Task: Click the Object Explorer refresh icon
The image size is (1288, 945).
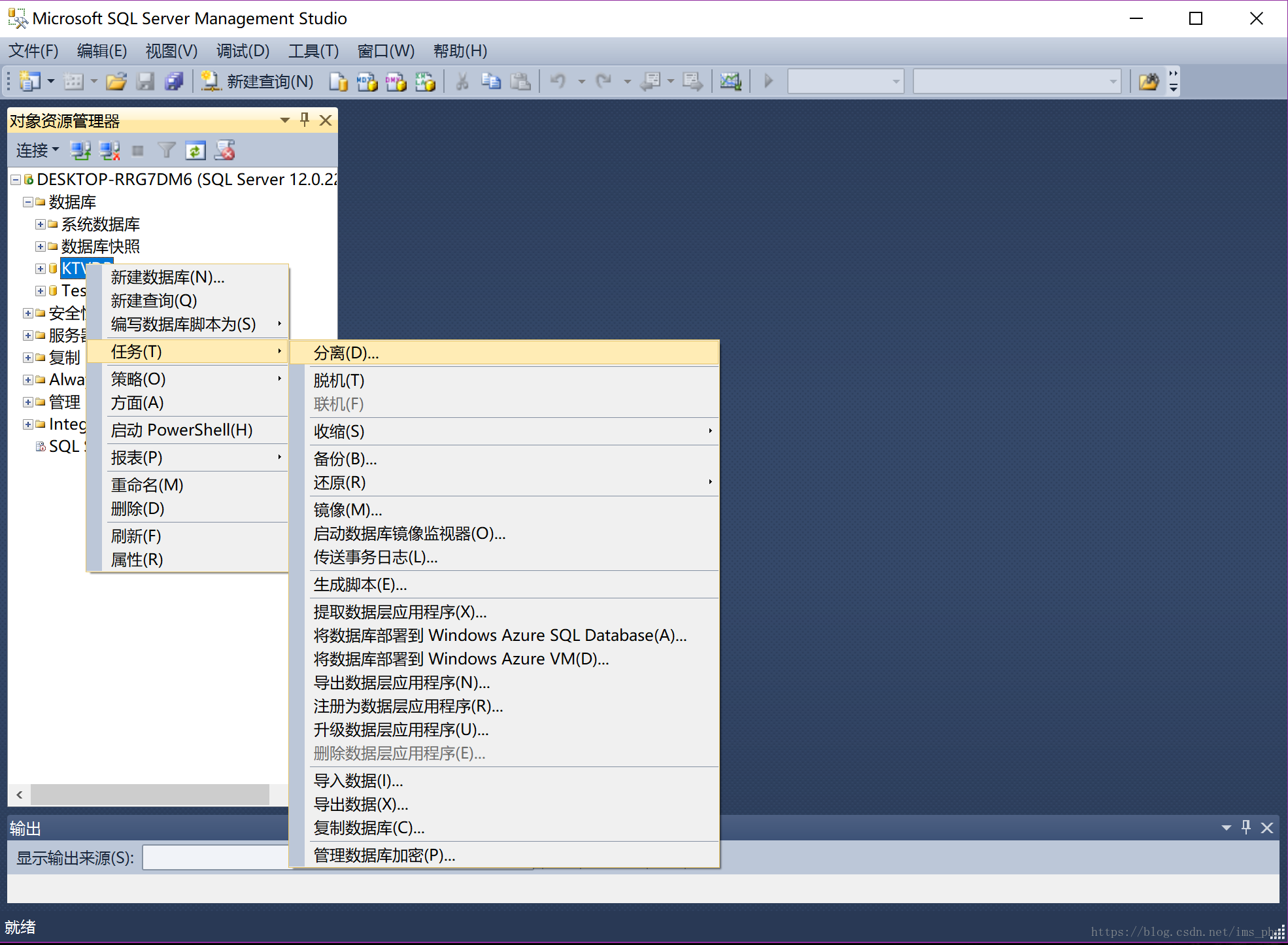Action: 195,150
